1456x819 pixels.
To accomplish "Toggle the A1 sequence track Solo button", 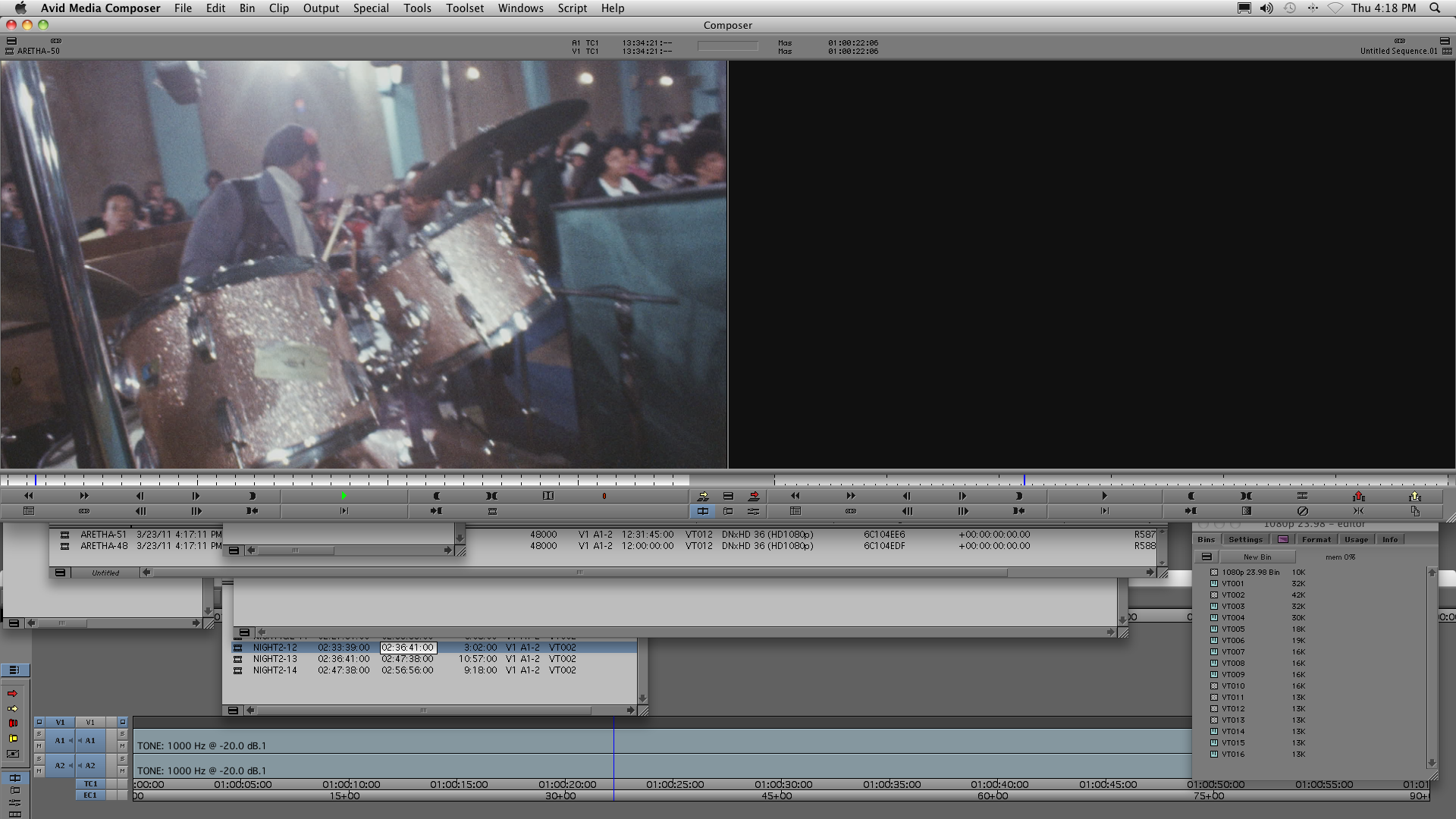I will (x=122, y=734).
